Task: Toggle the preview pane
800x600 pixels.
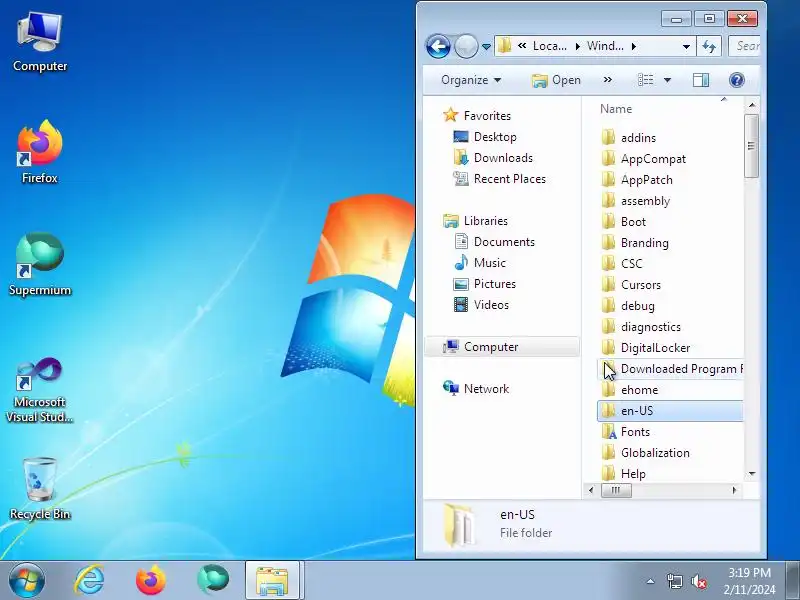Action: pyautogui.click(x=701, y=80)
